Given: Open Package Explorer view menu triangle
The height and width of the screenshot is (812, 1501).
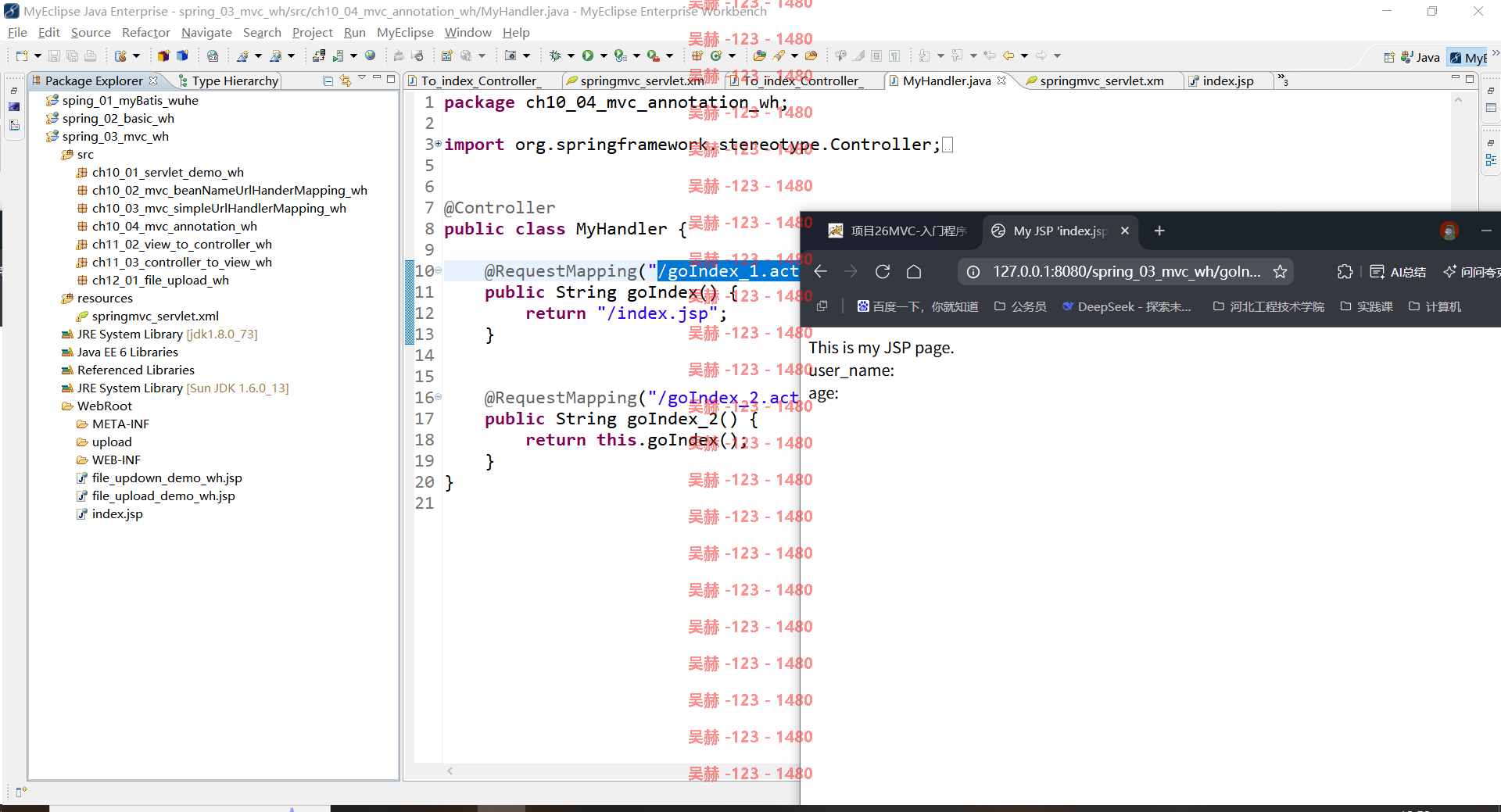Looking at the screenshot, I should coord(362,79).
